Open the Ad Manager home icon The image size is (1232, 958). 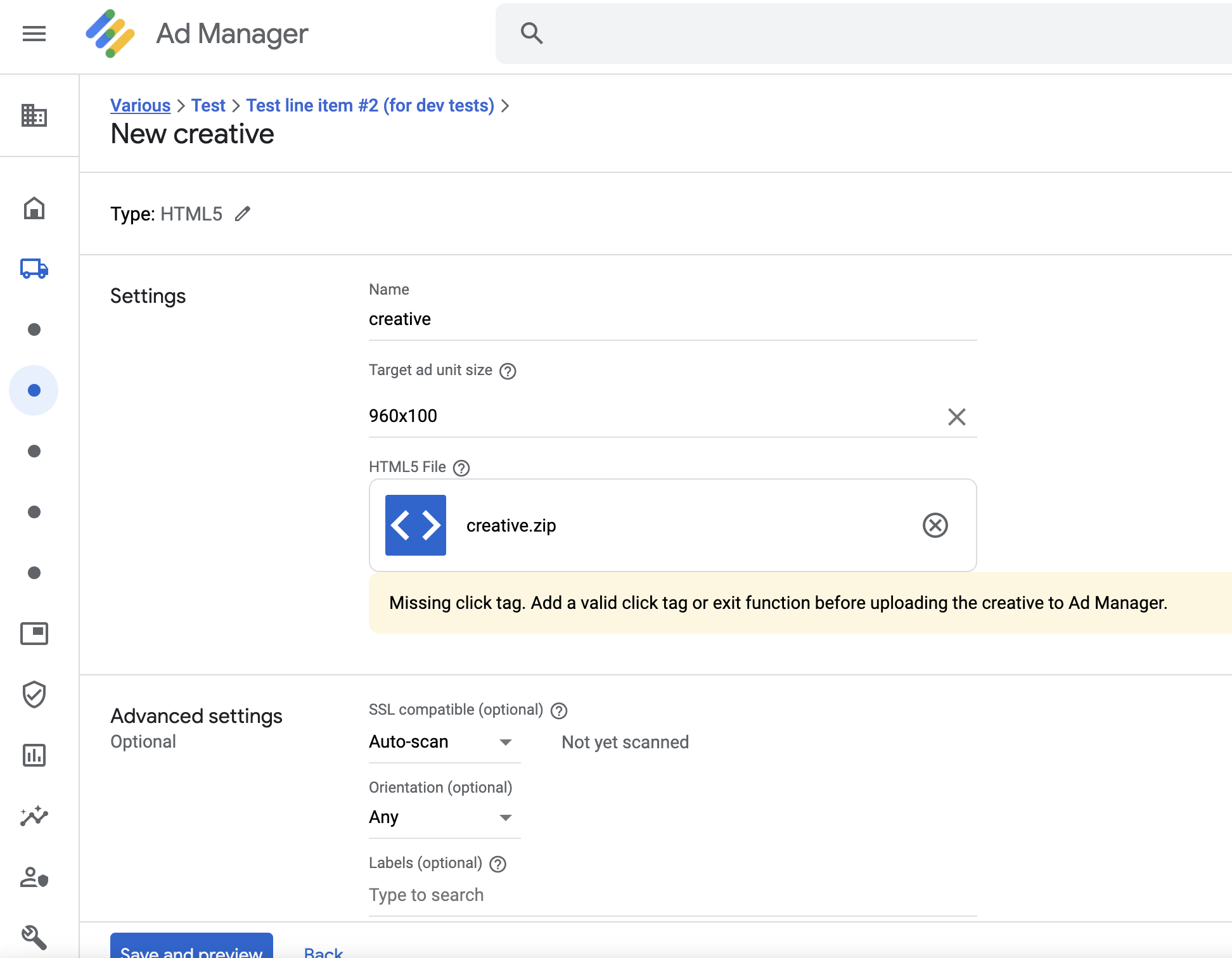click(x=34, y=208)
